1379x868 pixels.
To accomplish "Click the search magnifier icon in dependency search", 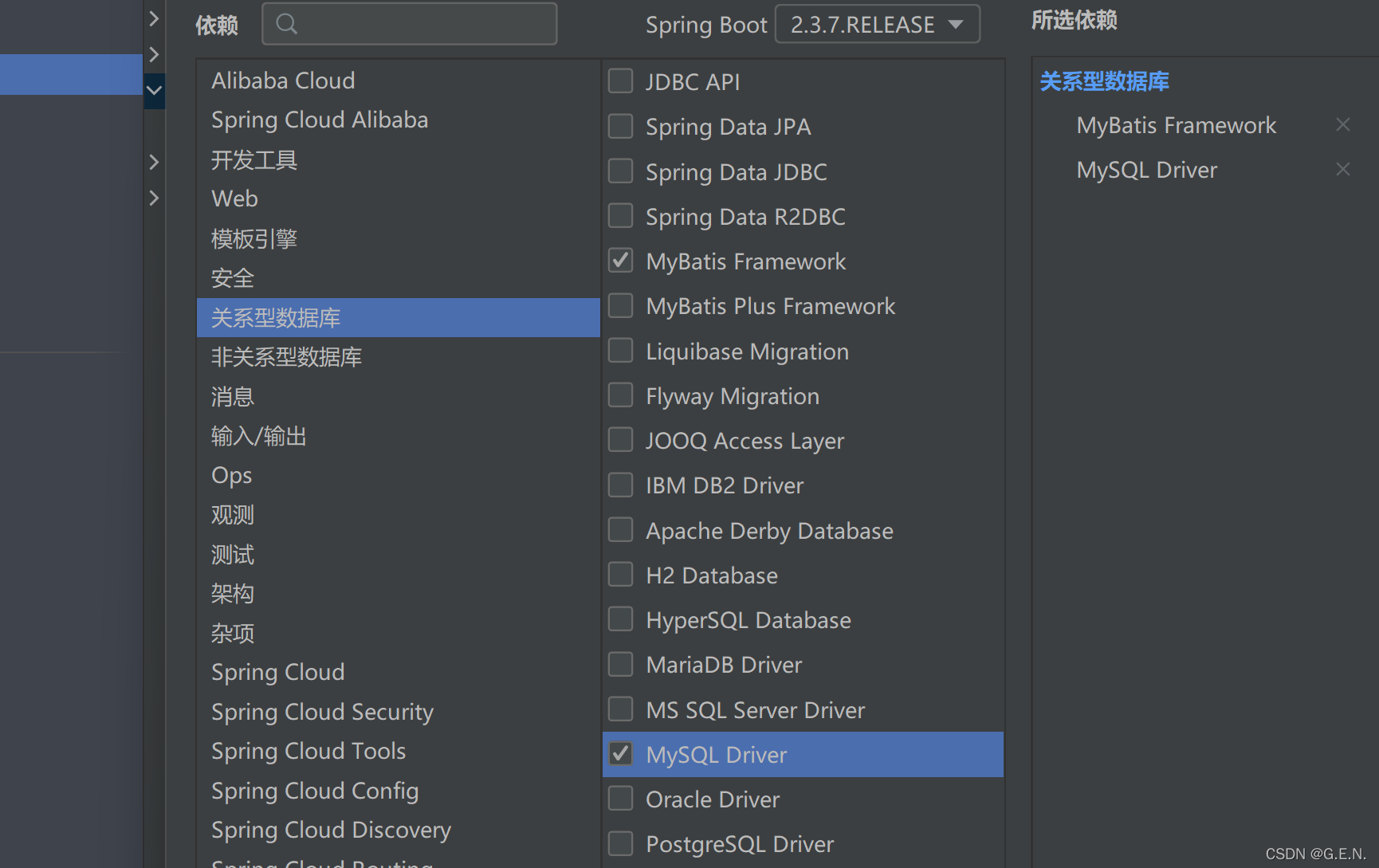I will 287,24.
